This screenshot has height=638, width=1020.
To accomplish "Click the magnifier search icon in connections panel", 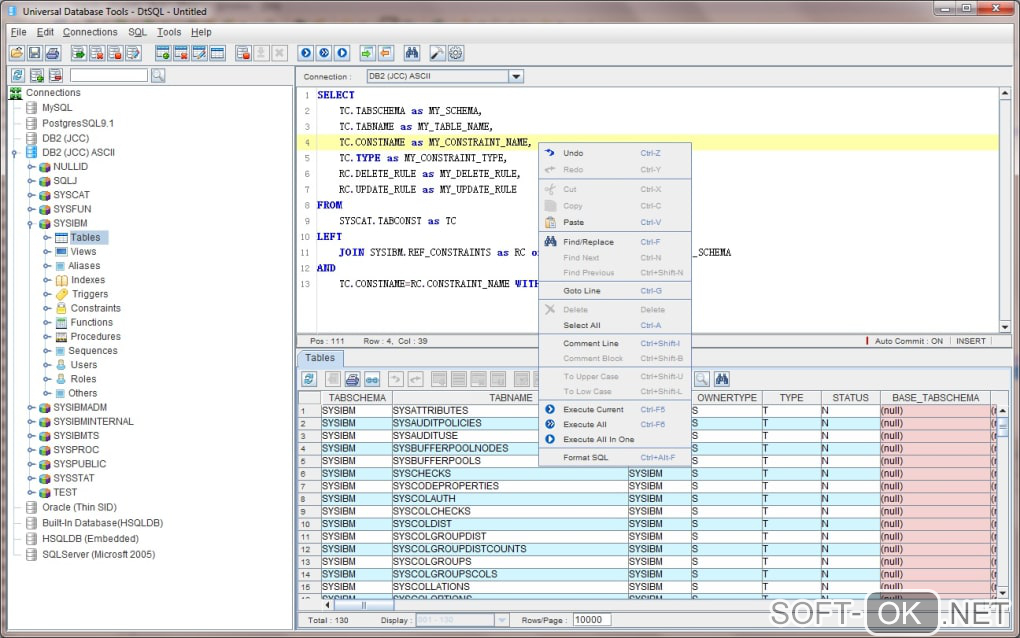I will (157, 76).
